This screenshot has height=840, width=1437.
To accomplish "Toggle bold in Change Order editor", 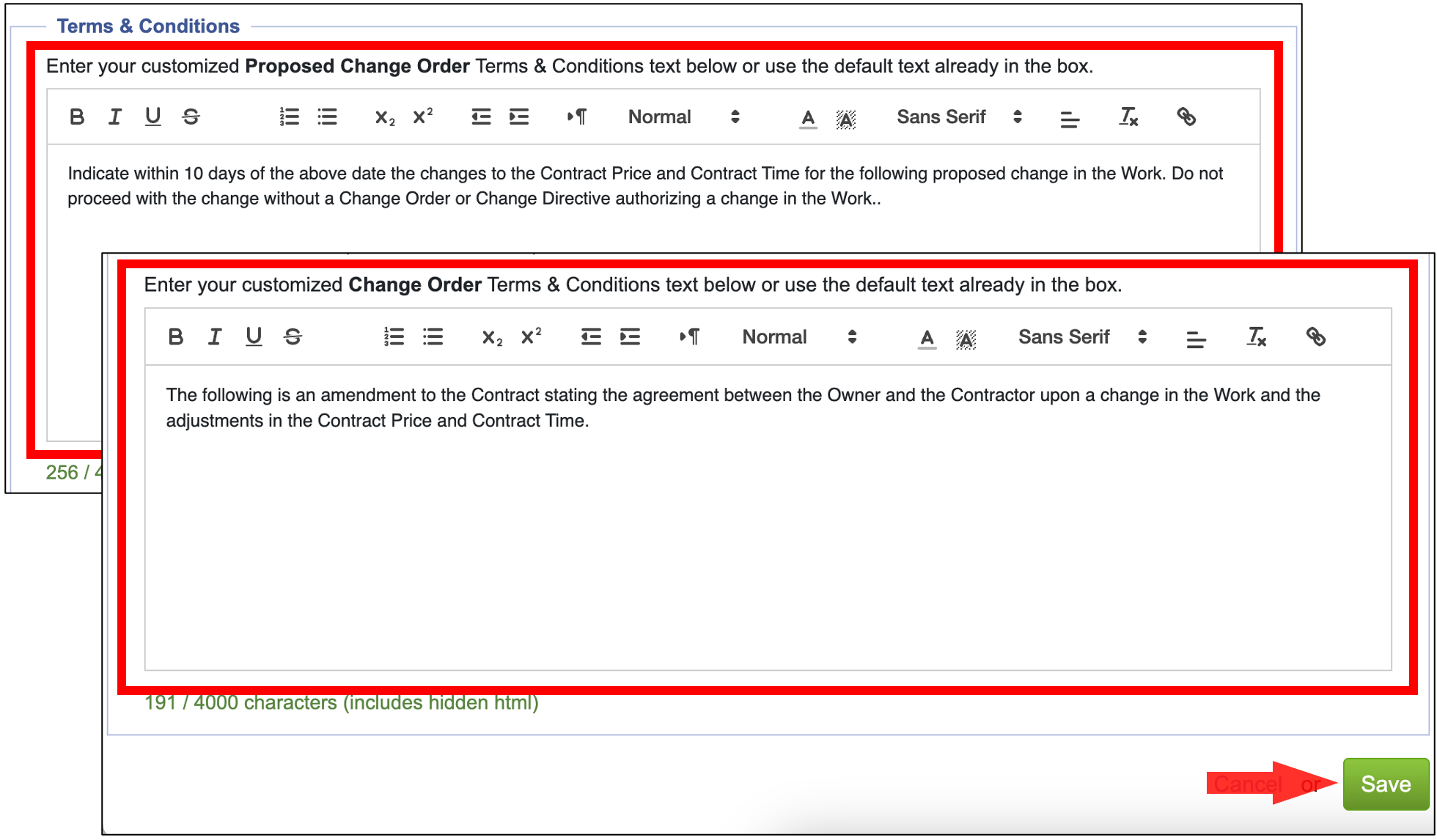I will (x=175, y=337).
